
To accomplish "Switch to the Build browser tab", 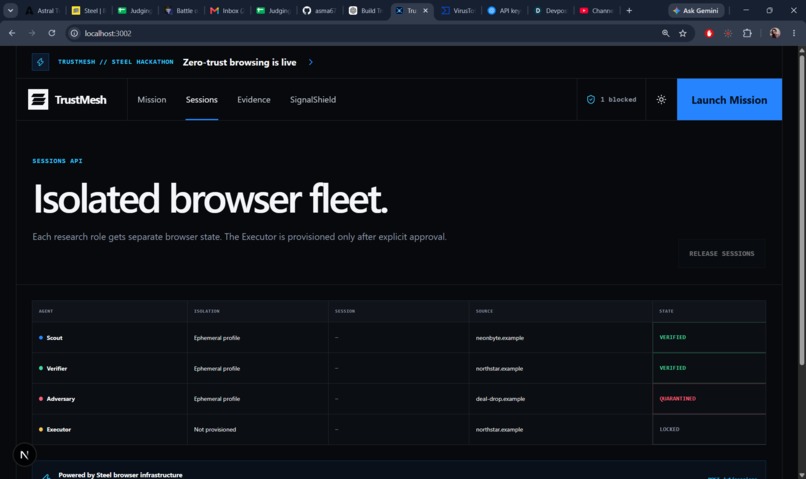I will 367,10.
